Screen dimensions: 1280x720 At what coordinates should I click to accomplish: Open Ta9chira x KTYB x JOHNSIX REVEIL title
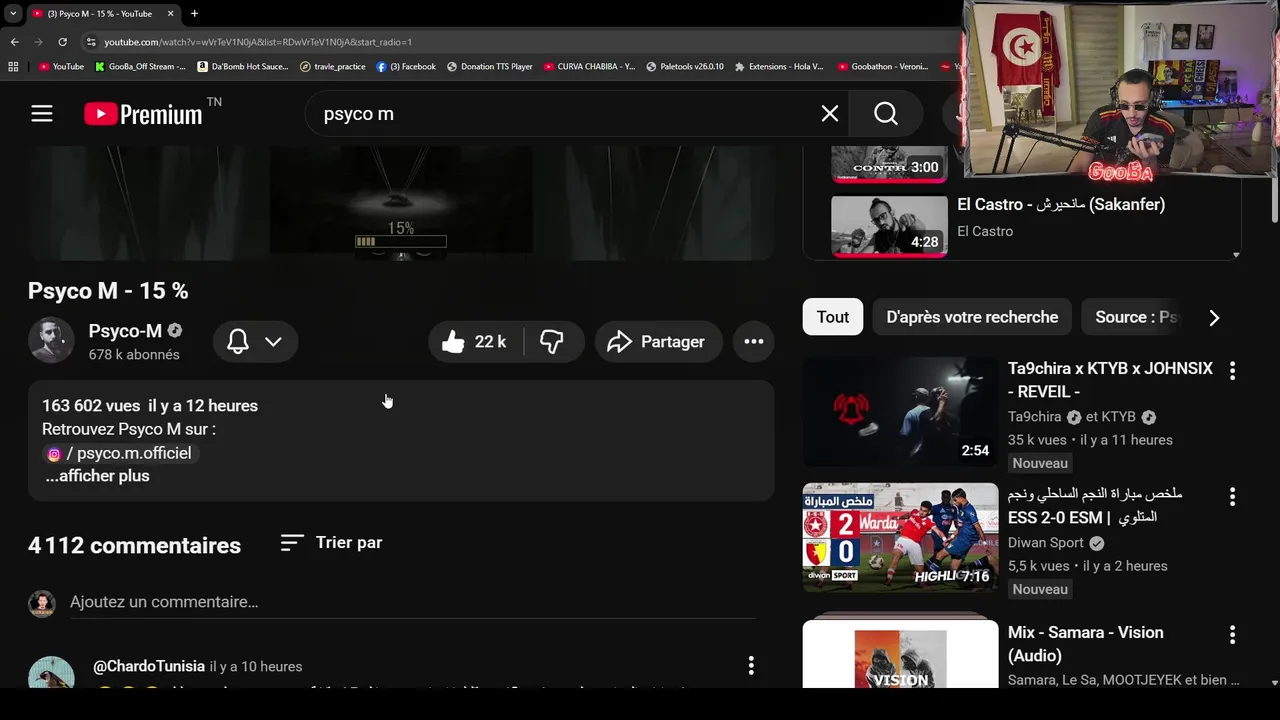click(x=1110, y=380)
